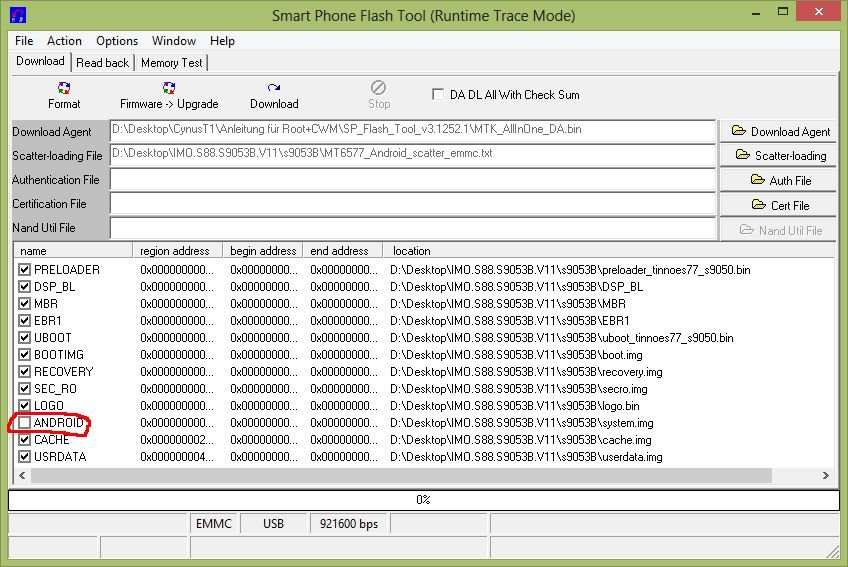Click the region address column header
This screenshot has width=848, height=567.
coord(178,250)
